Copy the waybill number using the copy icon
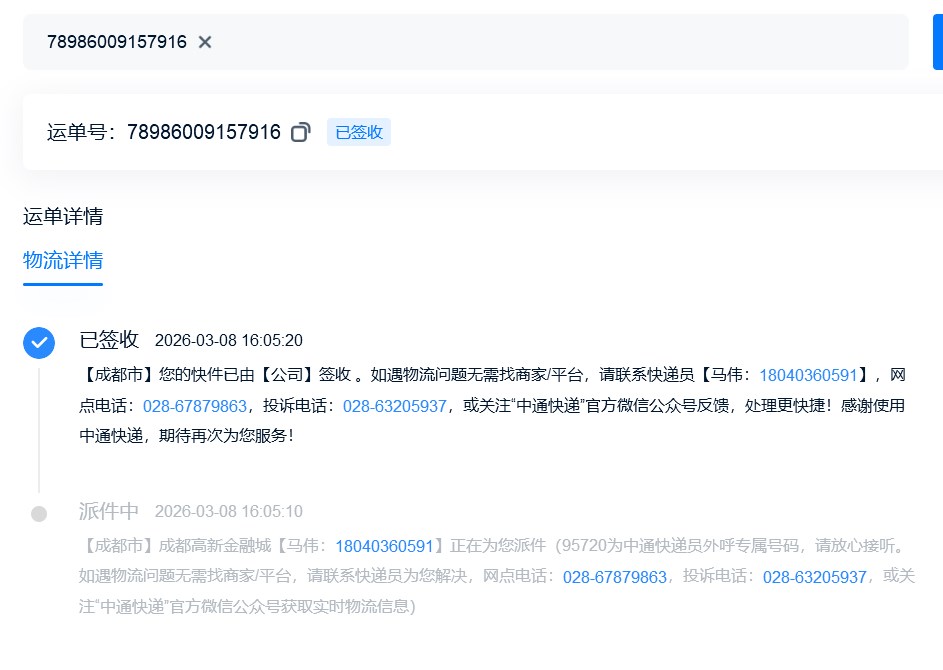Image resolution: width=943 pixels, height=670 pixels. tap(300, 132)
